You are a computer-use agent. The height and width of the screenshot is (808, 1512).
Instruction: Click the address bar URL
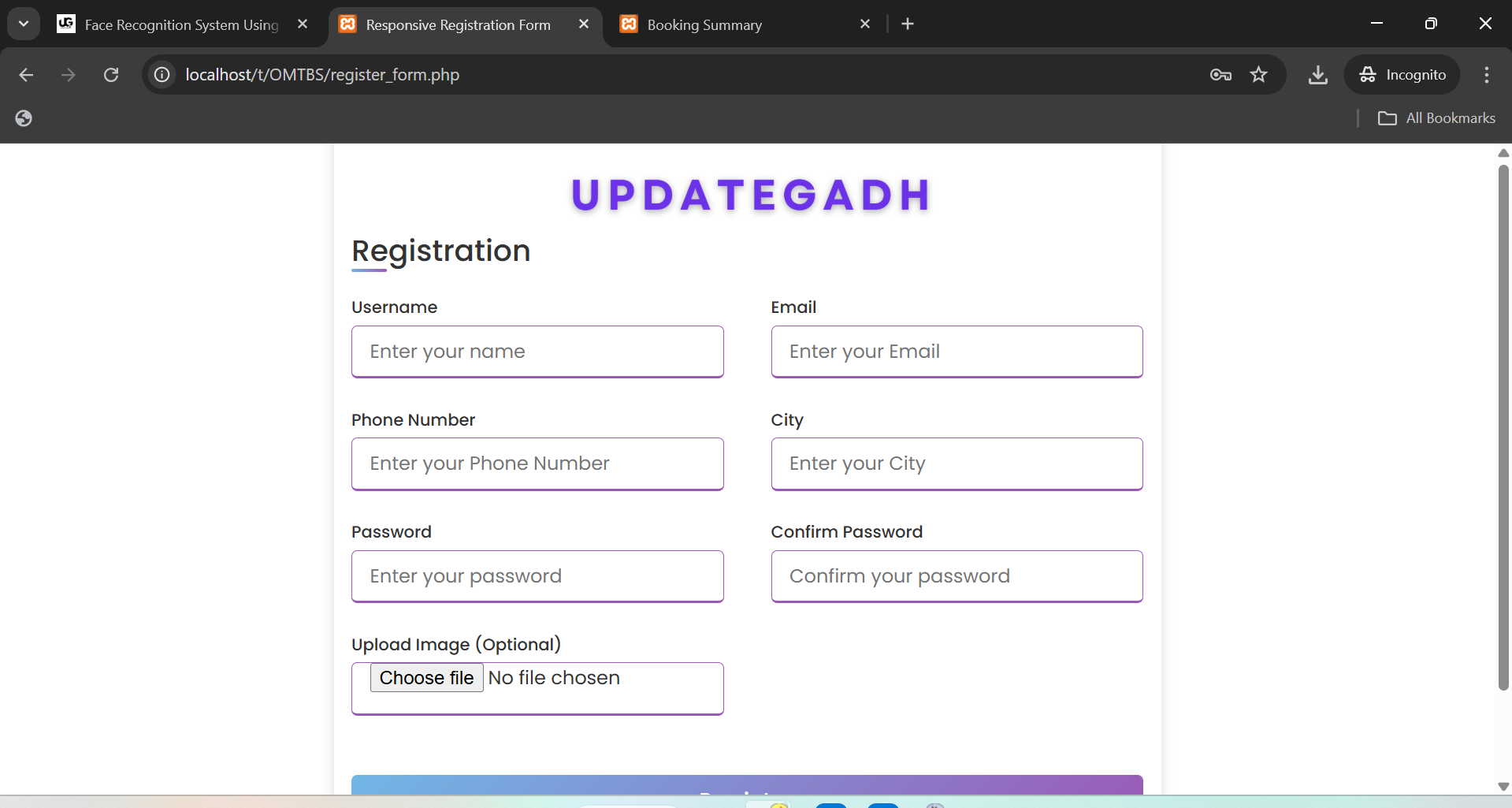322,75
